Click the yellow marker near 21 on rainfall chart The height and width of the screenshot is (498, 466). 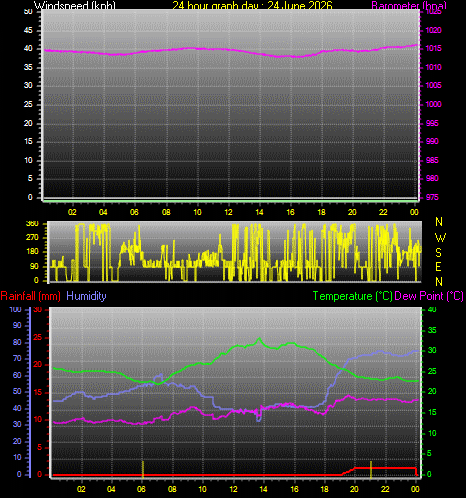click(371, 469)
